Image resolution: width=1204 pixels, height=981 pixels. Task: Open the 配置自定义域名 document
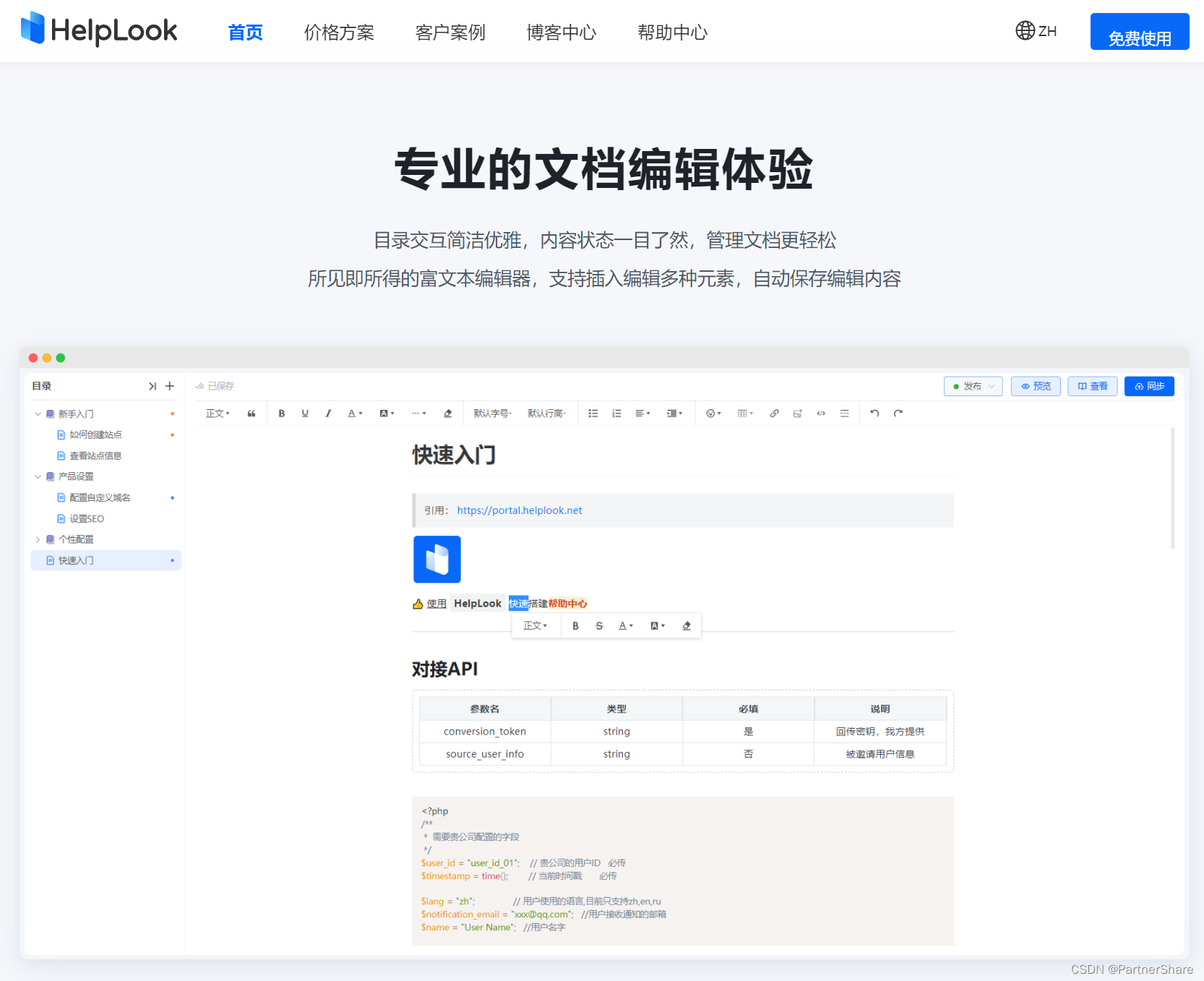click(100, 497)
